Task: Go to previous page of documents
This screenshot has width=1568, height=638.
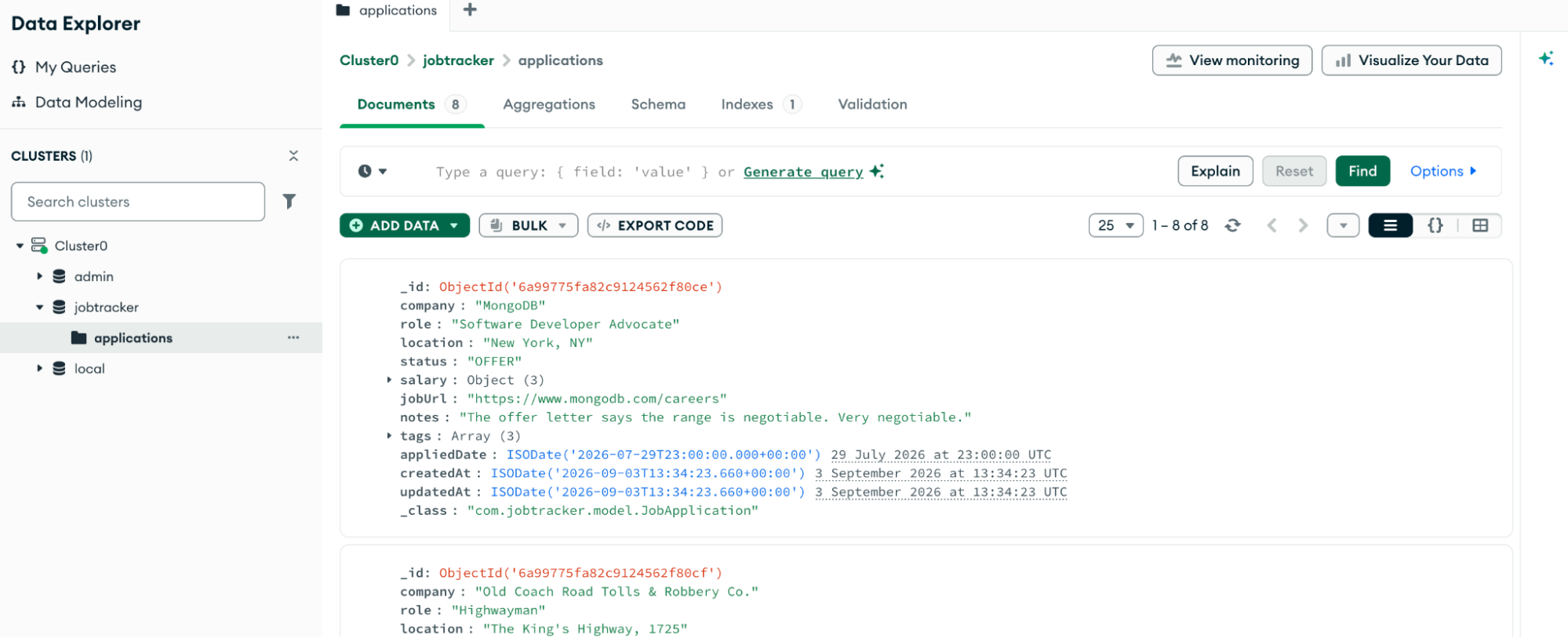Action: 1271,225
